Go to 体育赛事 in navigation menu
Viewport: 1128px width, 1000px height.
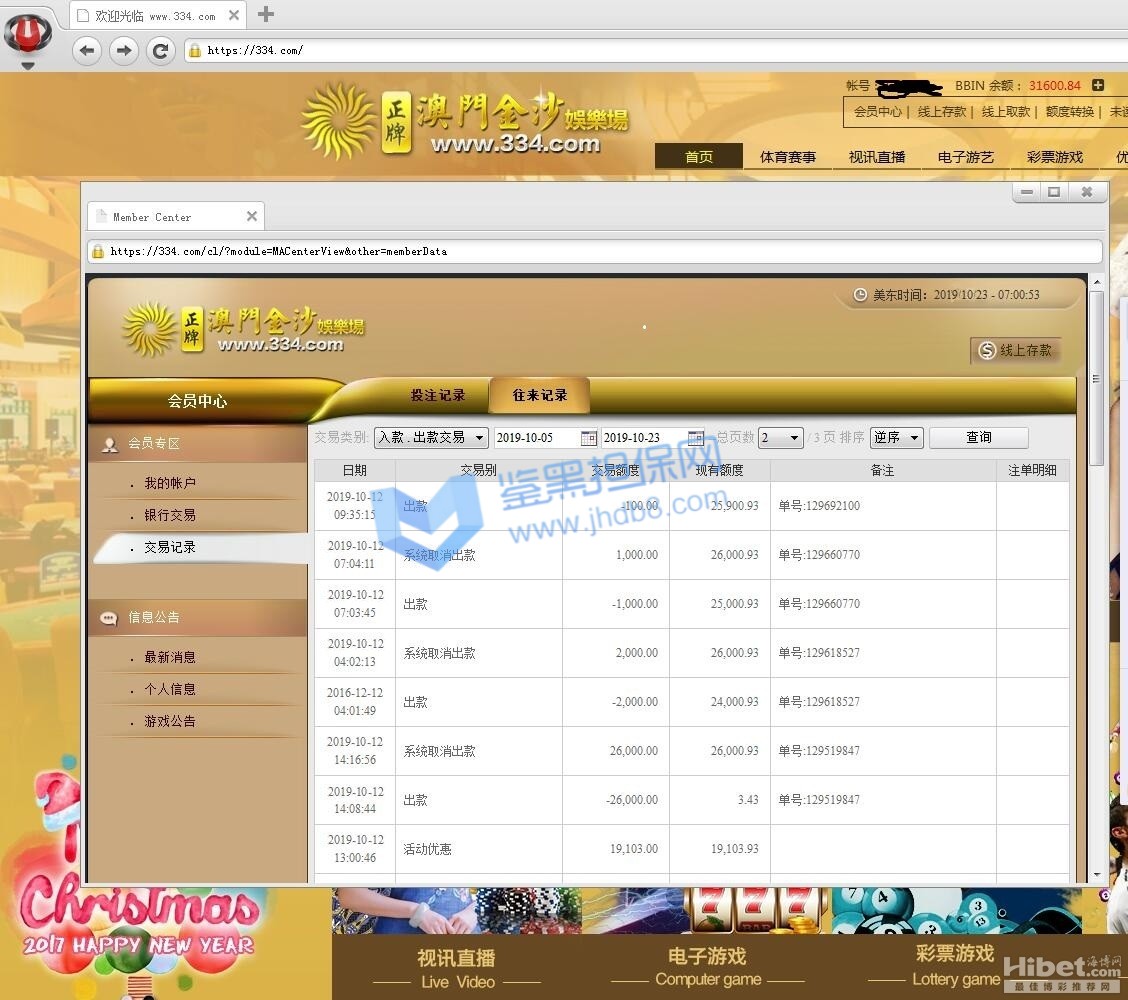point(787,157)
